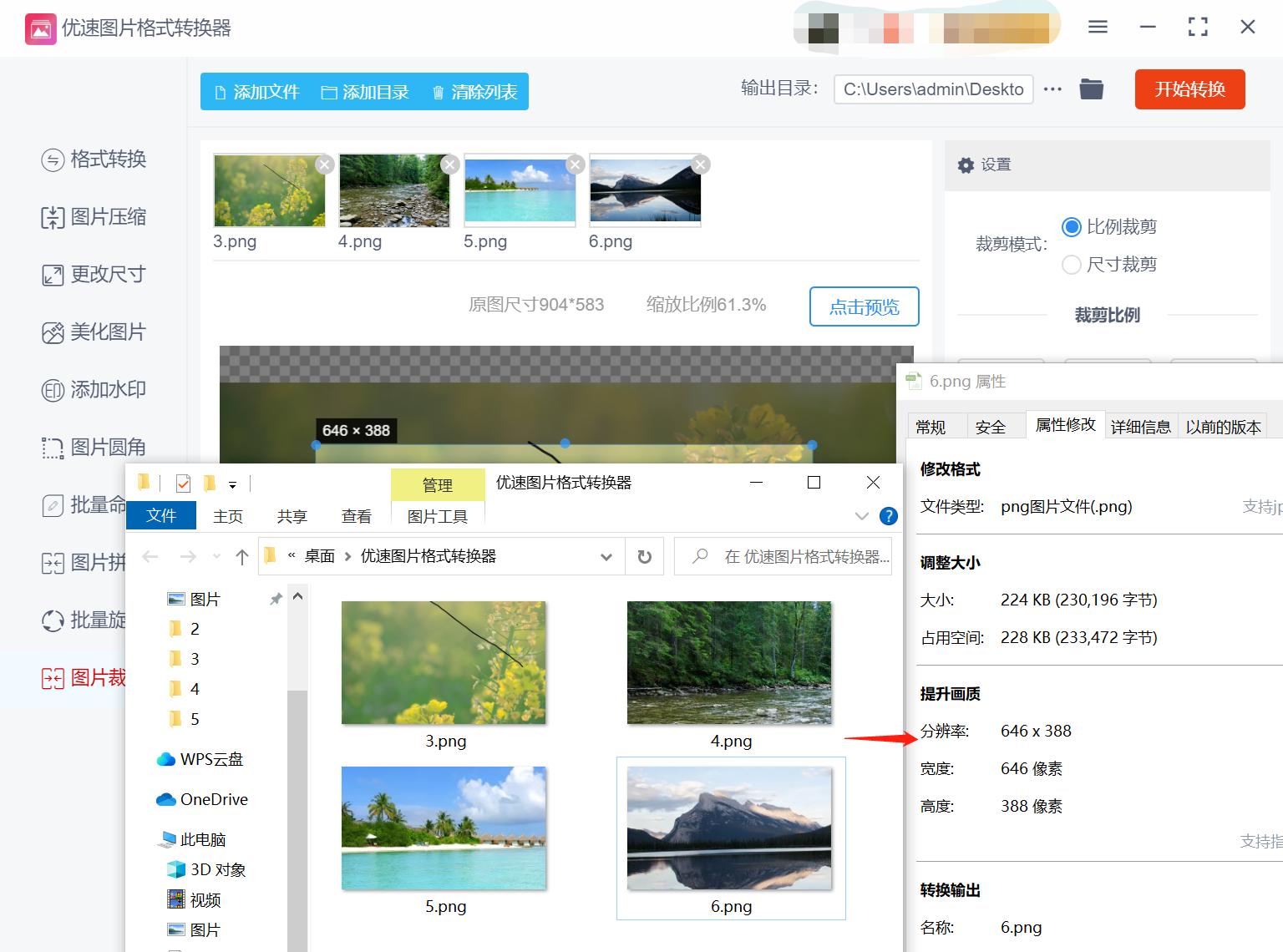Switch to the 属性修改 tab
This screenshot has height=952, width=1283.
(x=1065, y=425)
